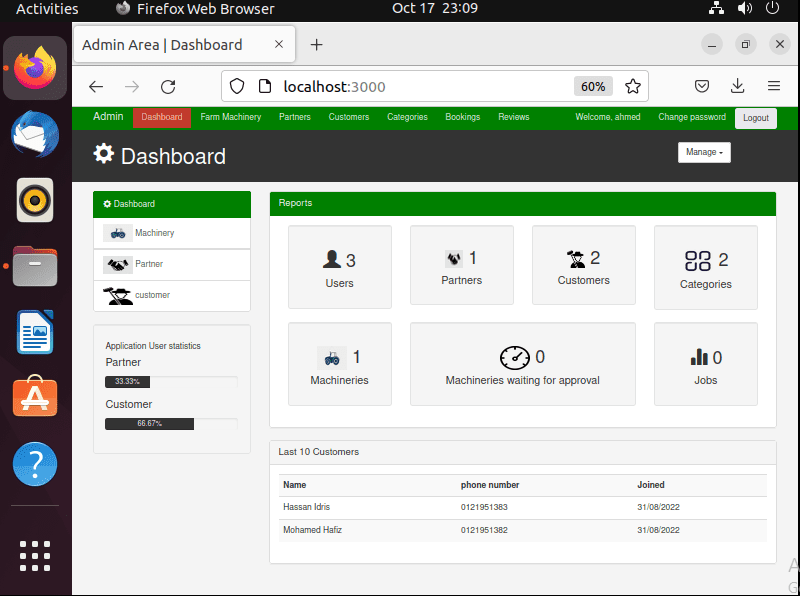The height and width of the screenshot is (596, 800).
Task: Select the Dashboard sidebar header item
Action: pyautogui.click(x=172, y=204)
